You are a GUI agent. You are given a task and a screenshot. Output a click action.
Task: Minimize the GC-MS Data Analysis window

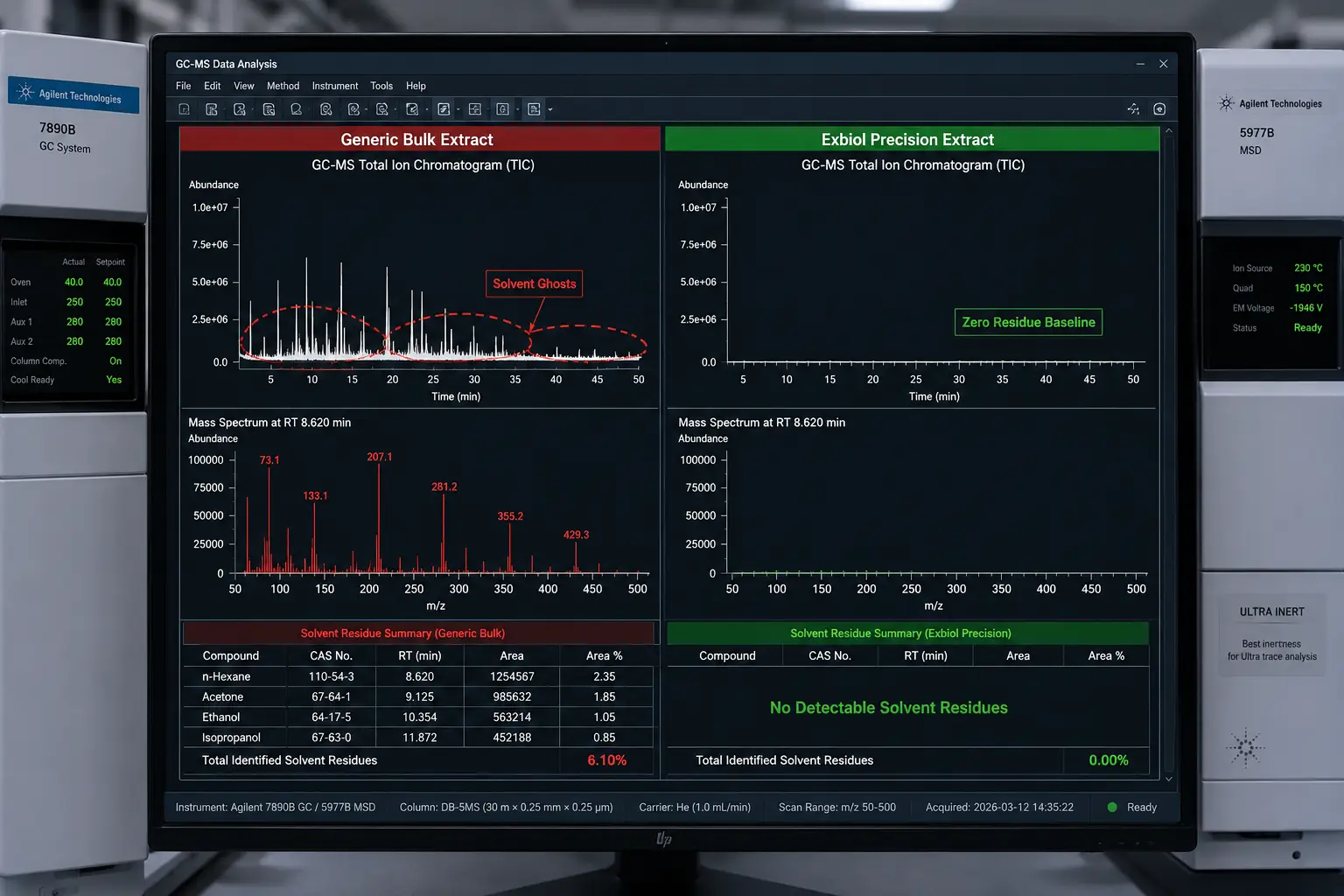(1140, 64)
